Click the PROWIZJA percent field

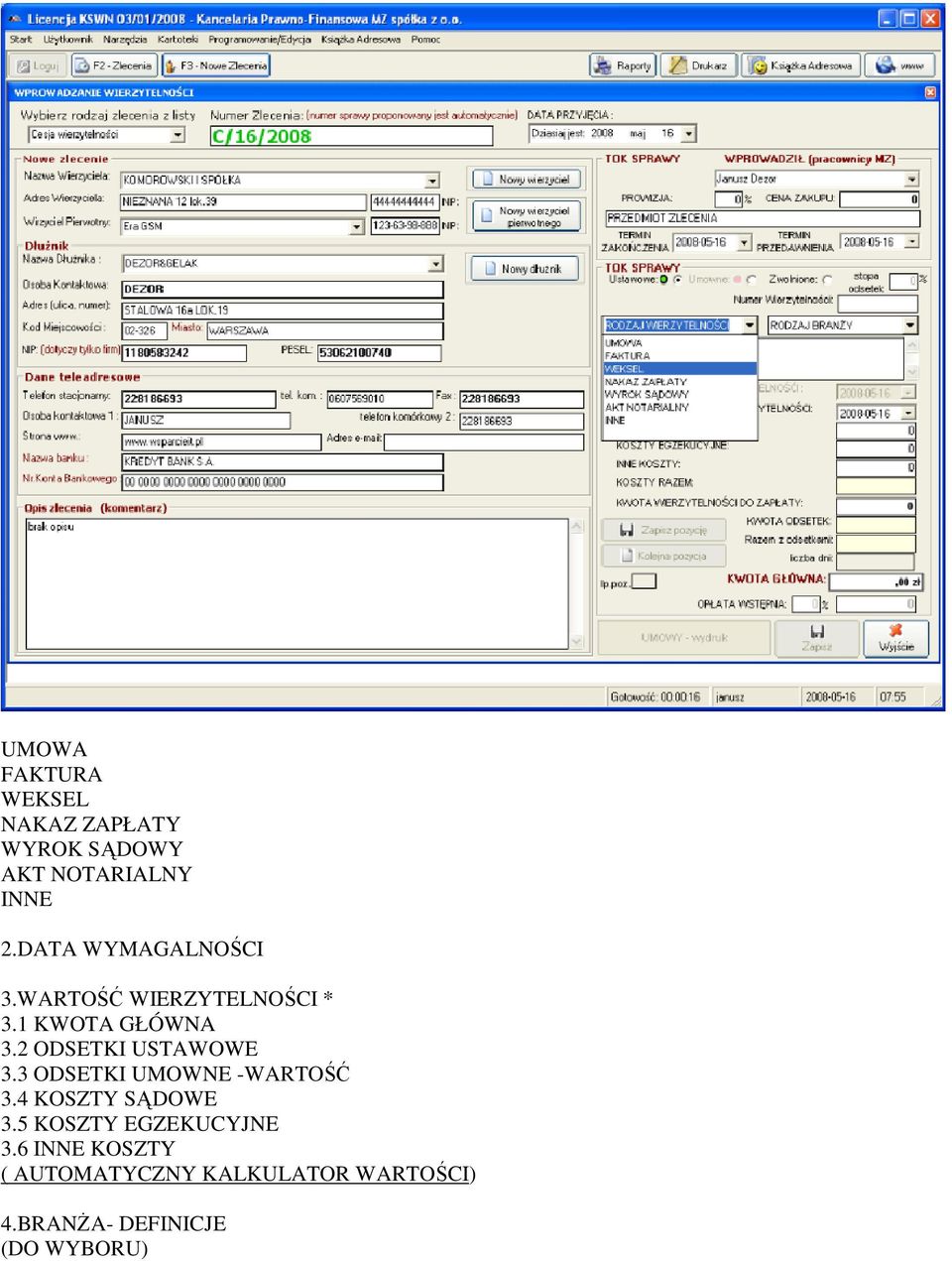point(728,199)
